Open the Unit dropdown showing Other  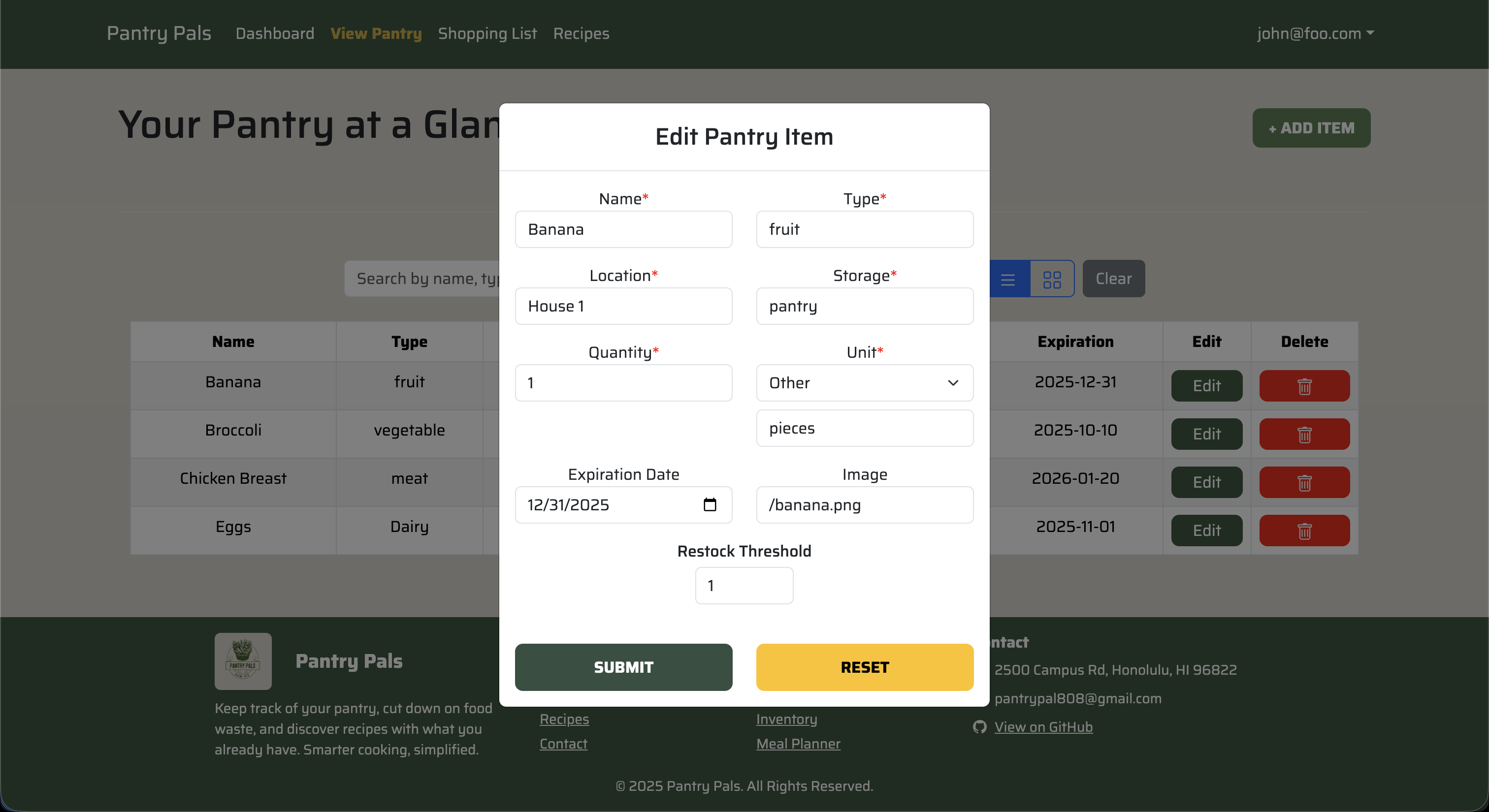(864, 383)
